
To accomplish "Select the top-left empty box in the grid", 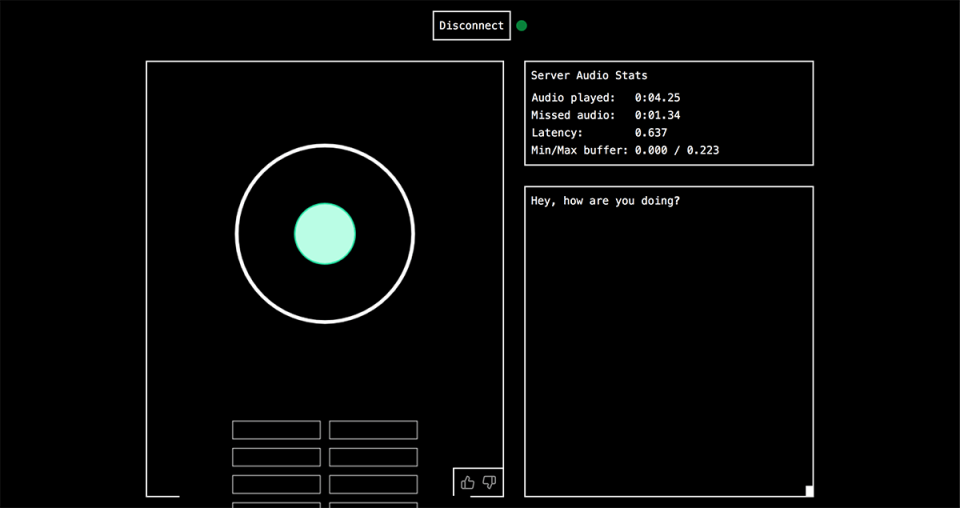I will pyautogui.click(x=276, y=430).
